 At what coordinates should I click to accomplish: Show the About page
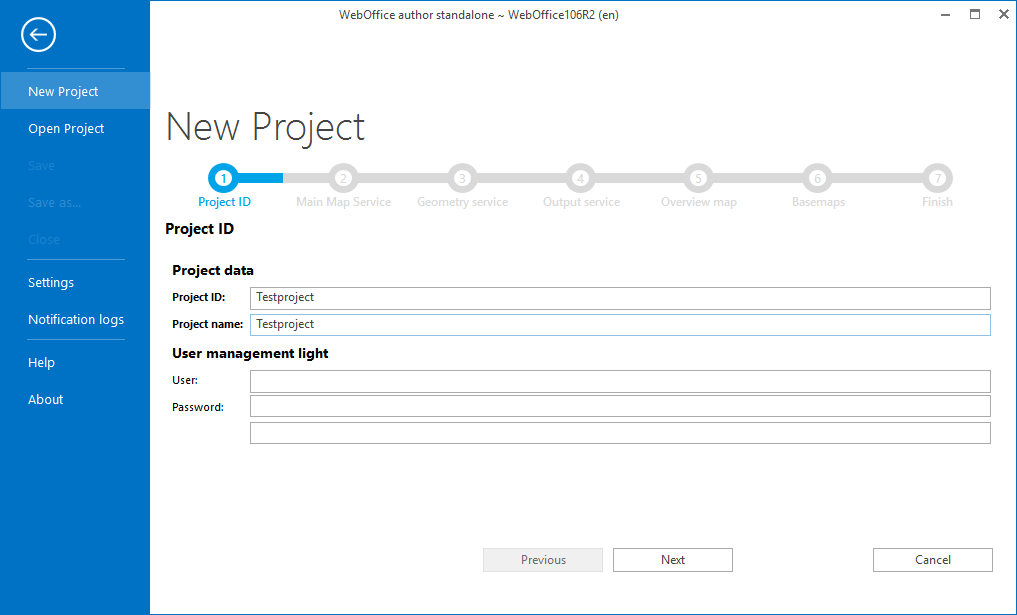coord(45,399)
